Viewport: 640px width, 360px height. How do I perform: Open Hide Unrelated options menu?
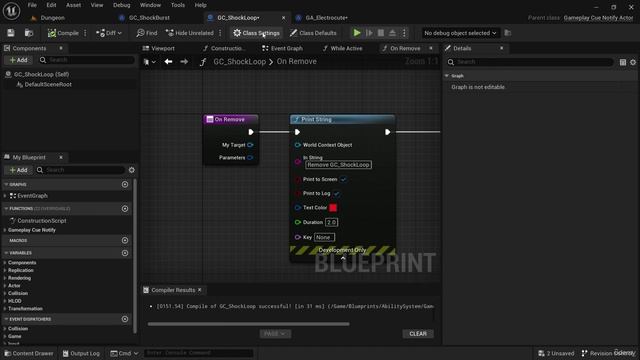coord(220,33)
